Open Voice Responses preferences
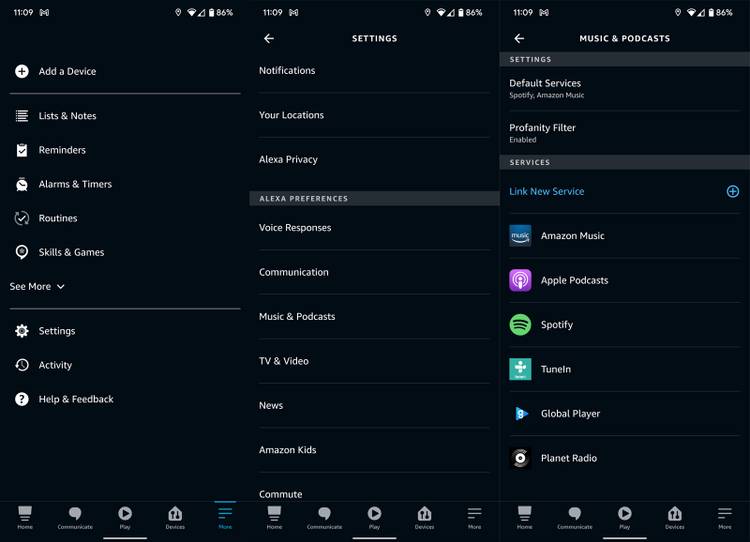 coord(375,228)
